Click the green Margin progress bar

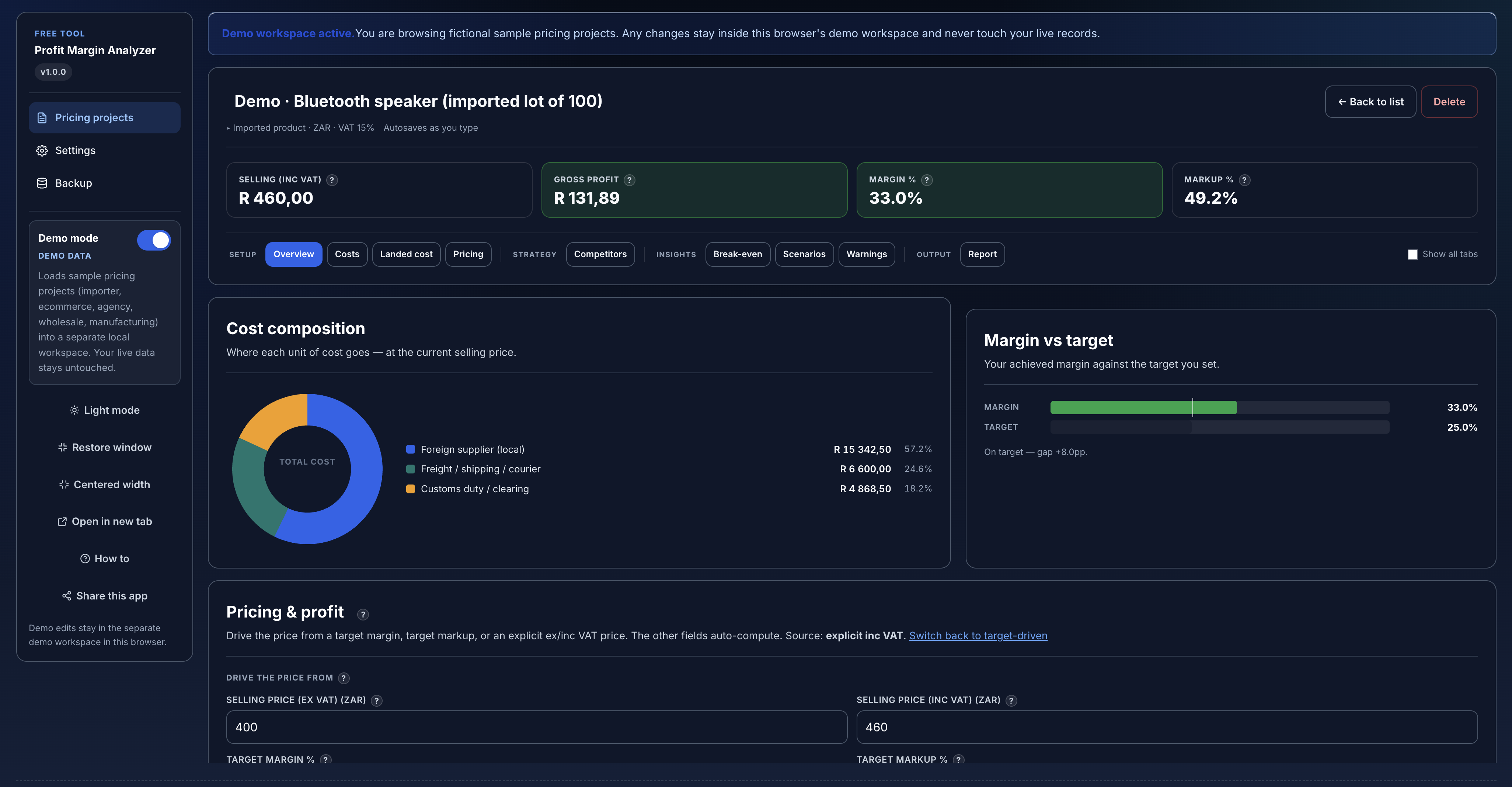click(x=1143, y=407)
